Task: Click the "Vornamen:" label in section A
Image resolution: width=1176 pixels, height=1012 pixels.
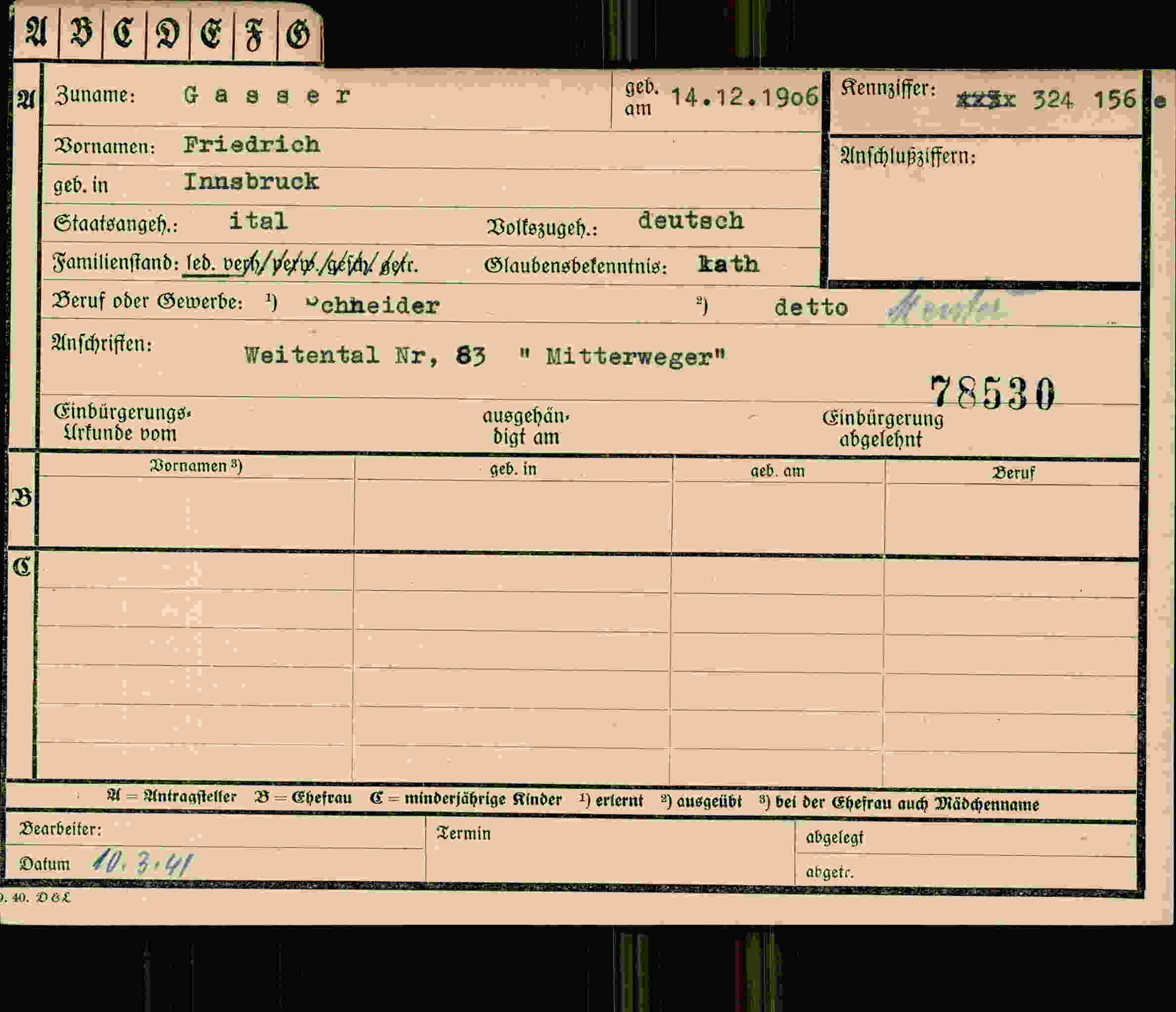Action: tap(104, 147)
